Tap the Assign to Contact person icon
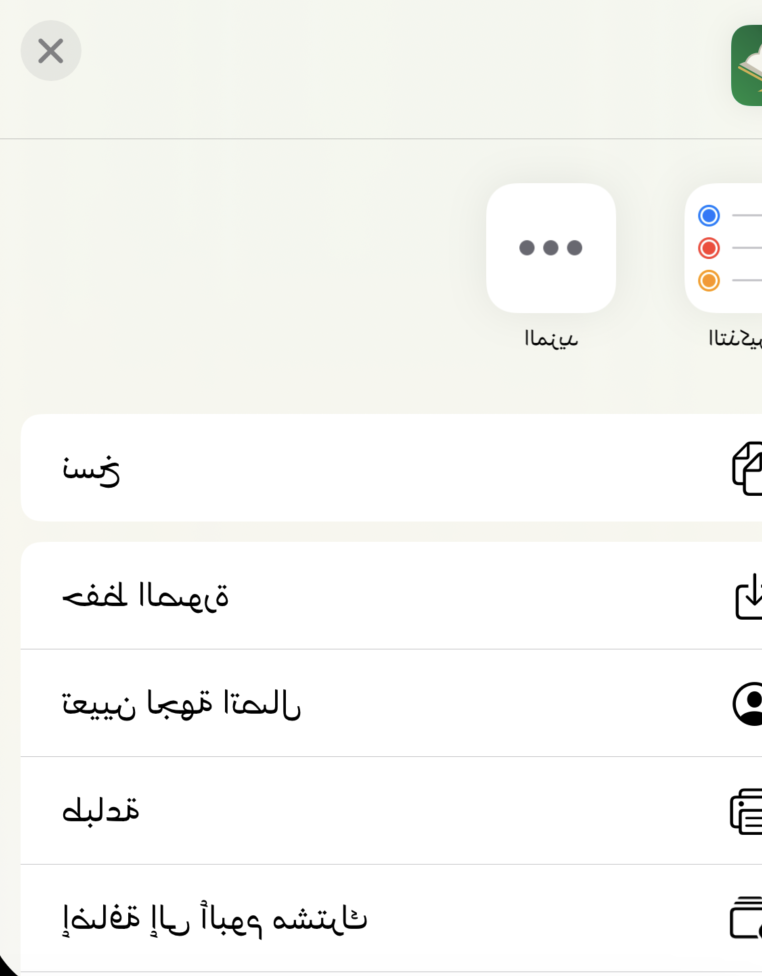Screen dimensions: 762x976 pyautogui.click(x=748, y=703)
